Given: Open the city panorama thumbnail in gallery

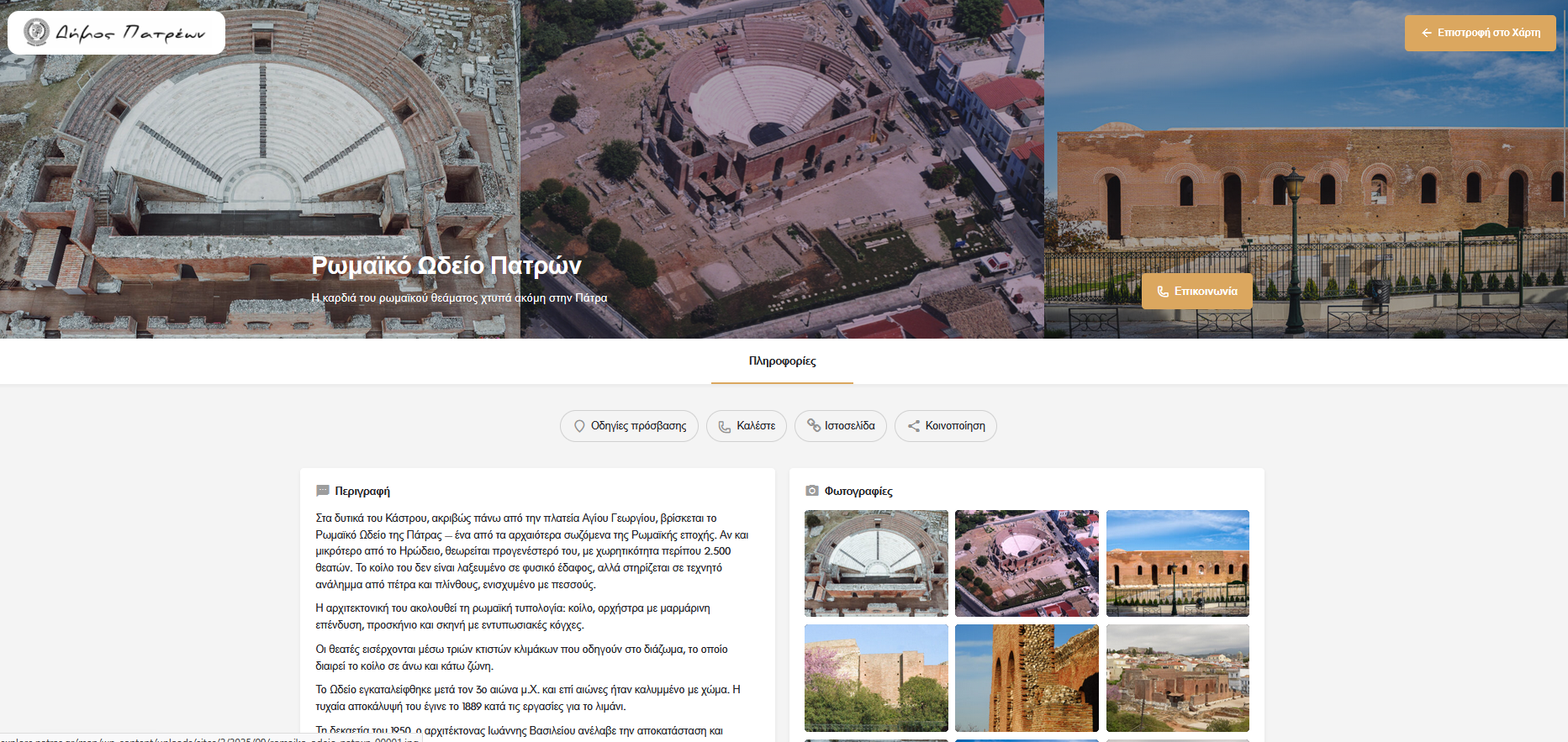Looking at the screenshot, I should pos(1177,677).
